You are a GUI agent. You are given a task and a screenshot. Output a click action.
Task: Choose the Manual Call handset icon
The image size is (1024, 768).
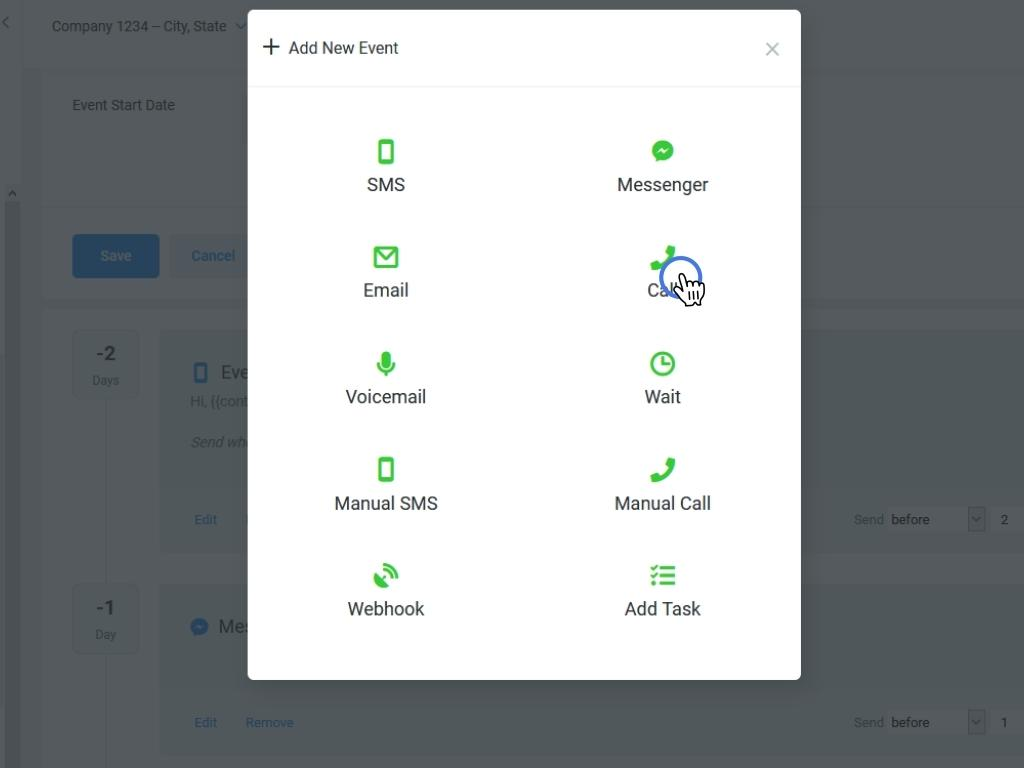[662, 470]
